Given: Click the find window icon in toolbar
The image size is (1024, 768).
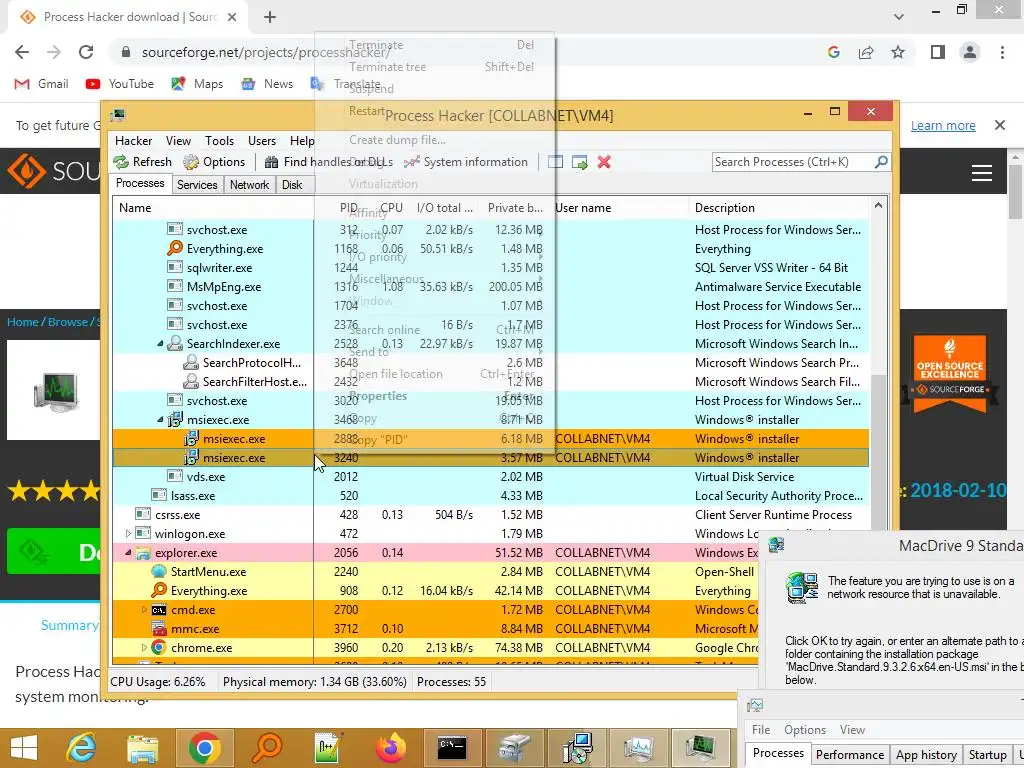Looking at the screenshot, I should click(555, 162).
